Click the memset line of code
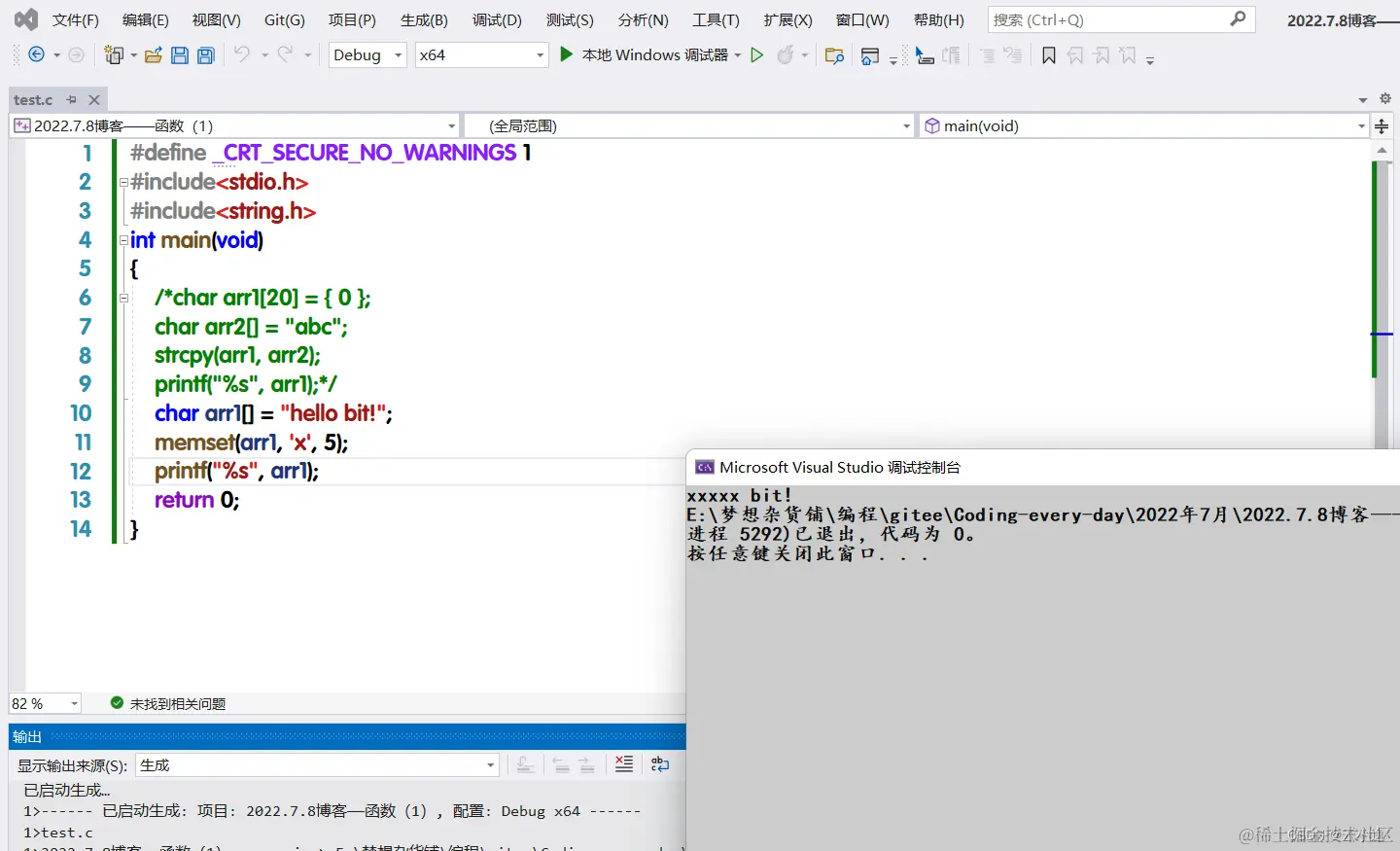The image size is (1400, 851). 251,443
